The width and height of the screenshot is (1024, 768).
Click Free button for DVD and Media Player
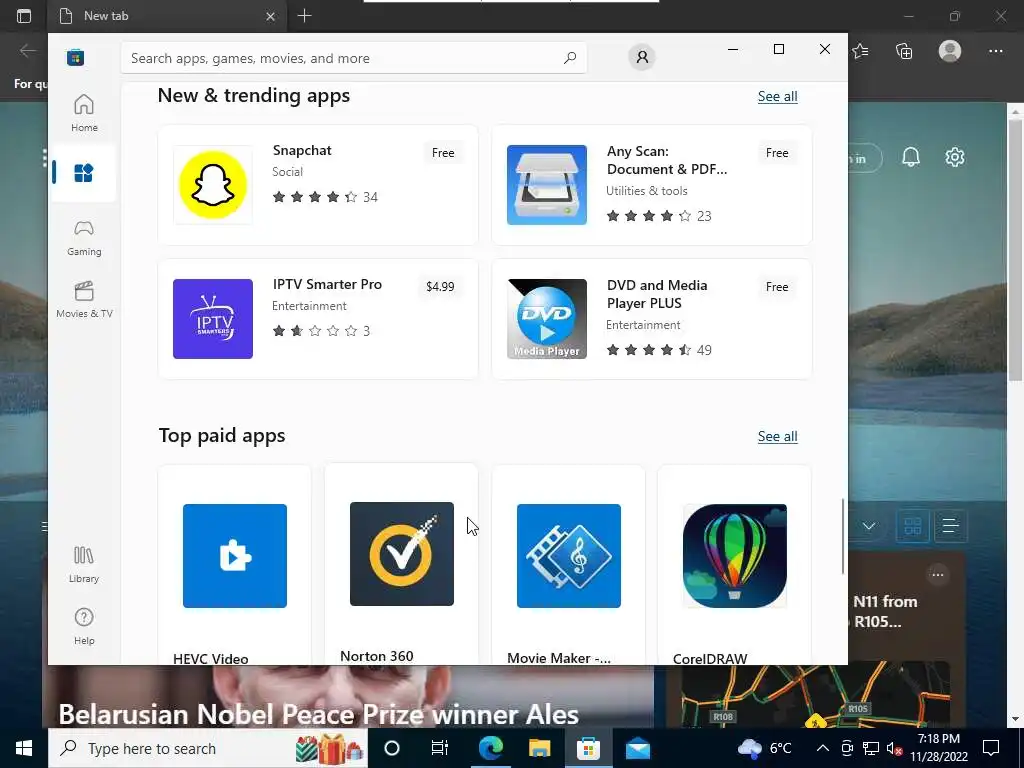(777, 287)
